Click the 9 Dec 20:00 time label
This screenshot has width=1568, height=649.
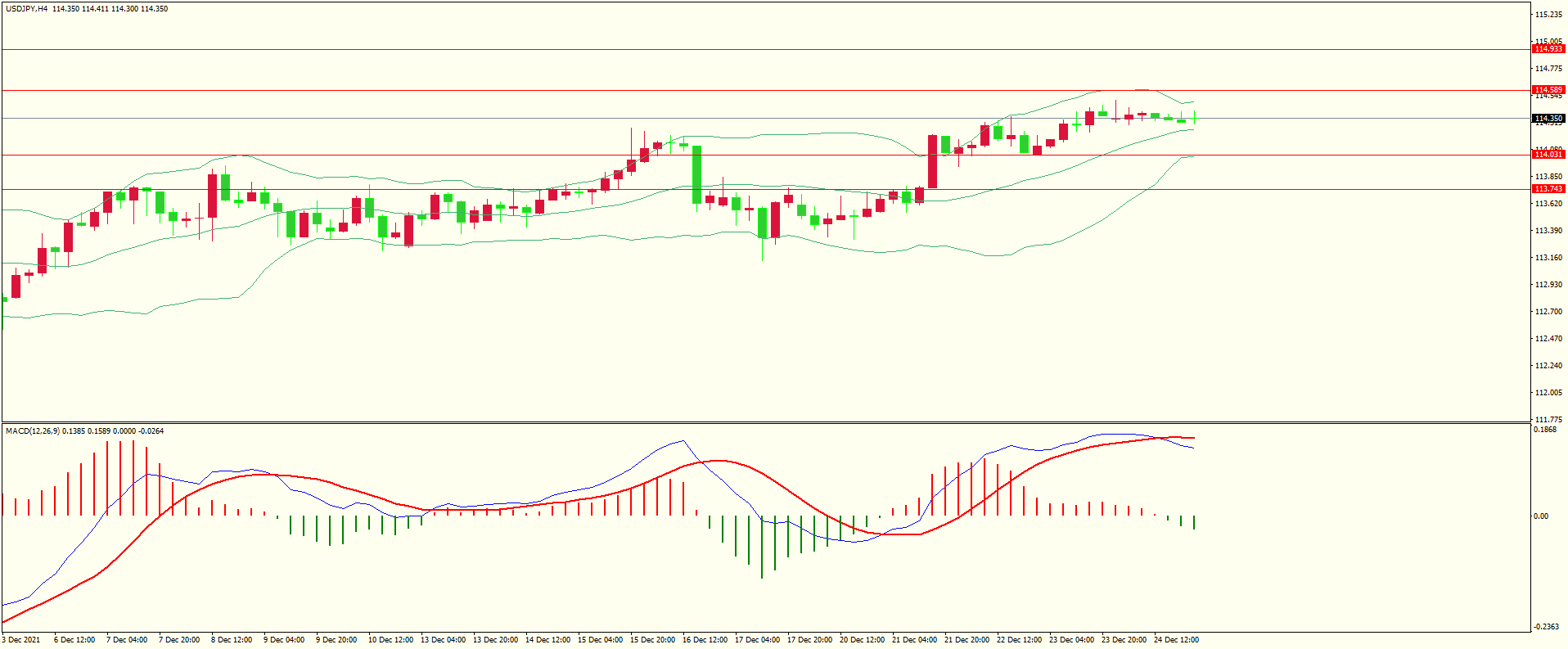coord(336,640)
